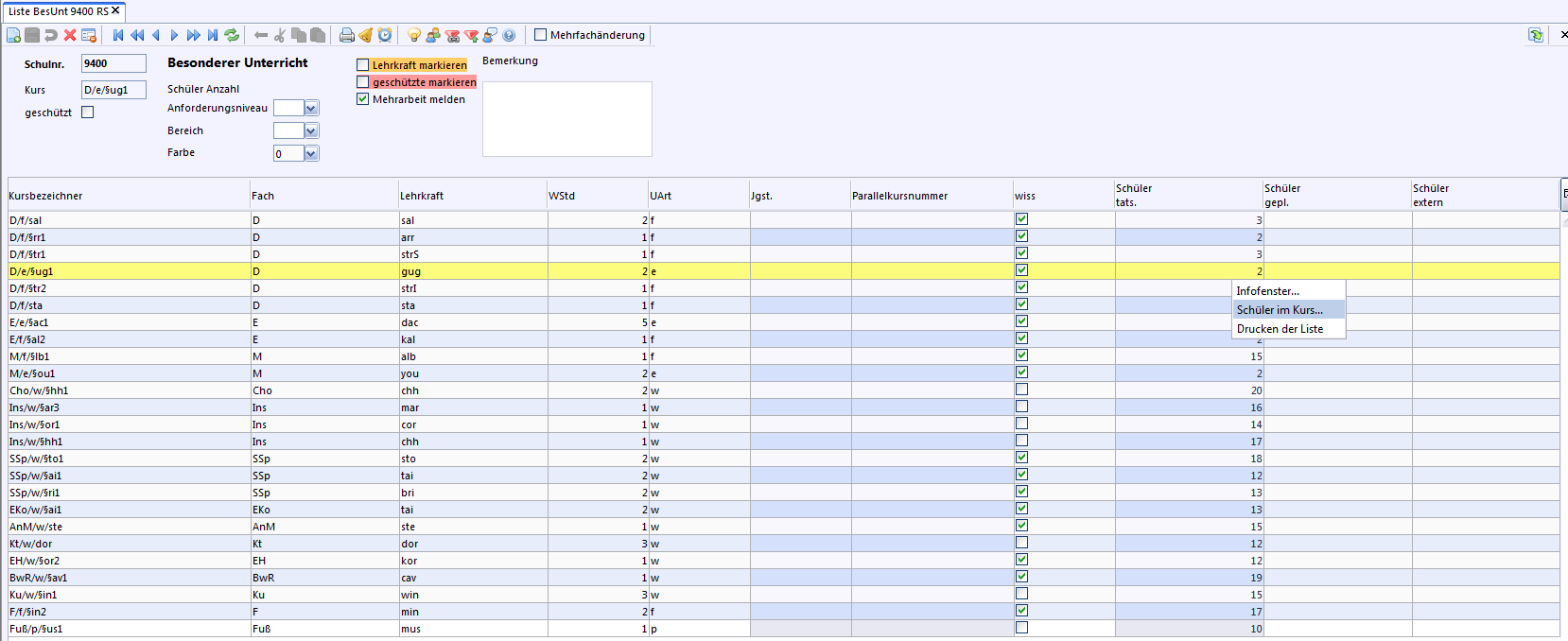Click into the Schulnr. field showing 9400
The image size is (1568, 641).
tap(113, 63)
